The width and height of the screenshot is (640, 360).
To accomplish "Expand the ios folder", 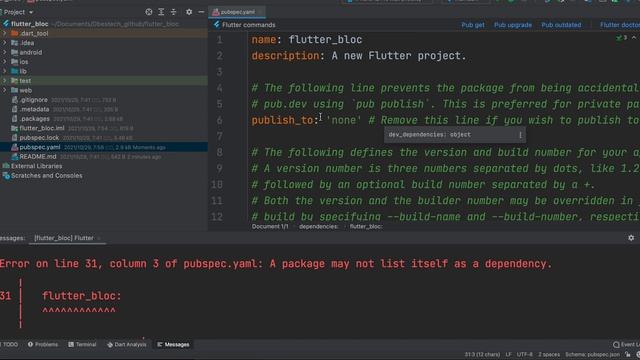I will [5, 62].
